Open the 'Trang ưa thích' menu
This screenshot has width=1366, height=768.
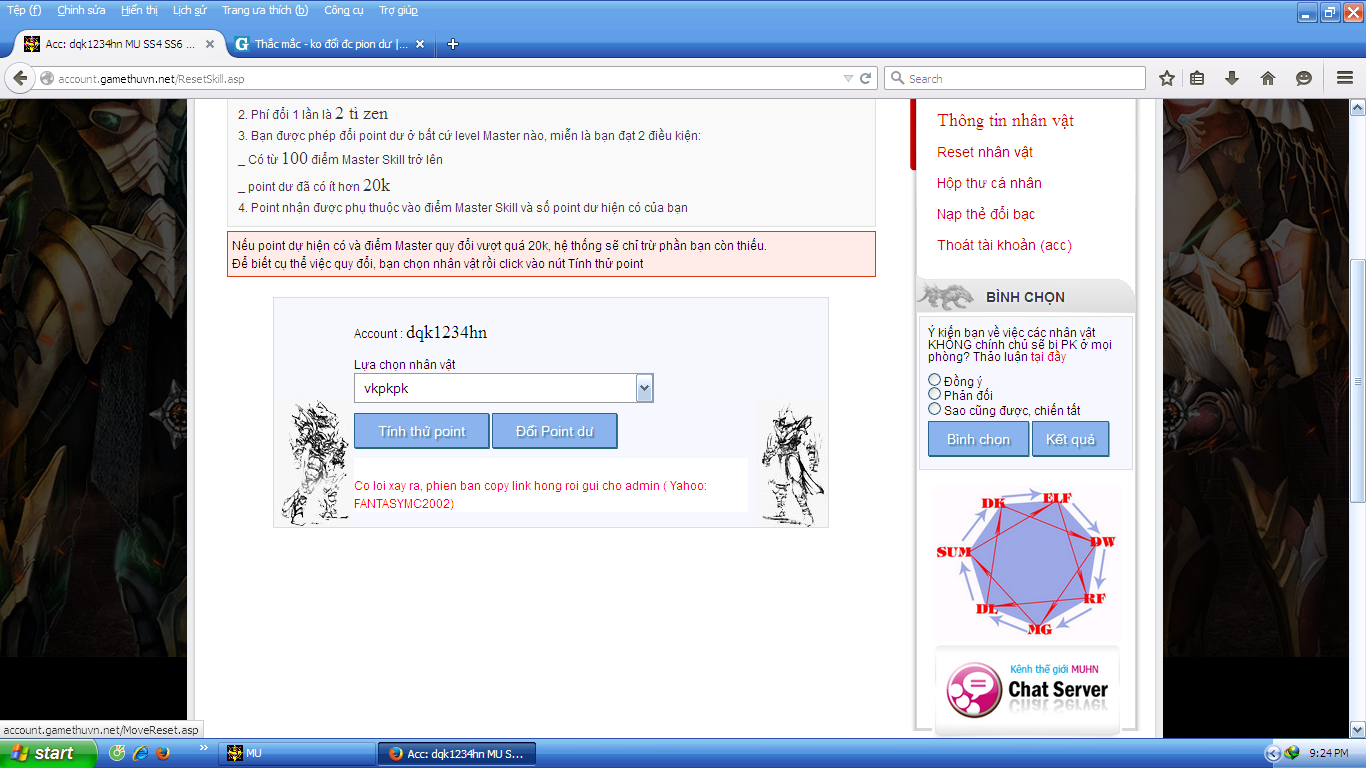[x=265, y=10]
